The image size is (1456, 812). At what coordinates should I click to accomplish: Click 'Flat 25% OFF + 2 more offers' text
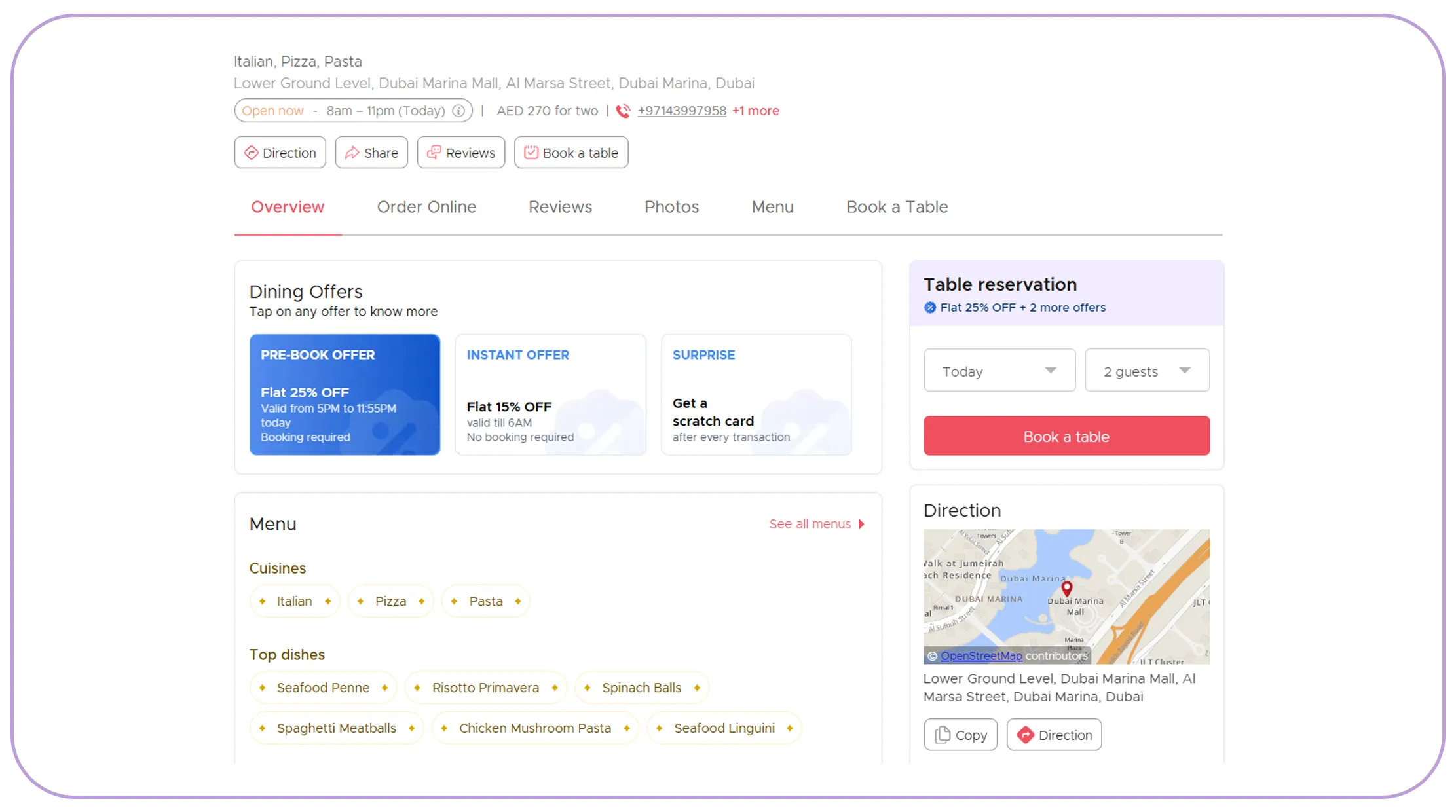click(x=1022, y=308)
